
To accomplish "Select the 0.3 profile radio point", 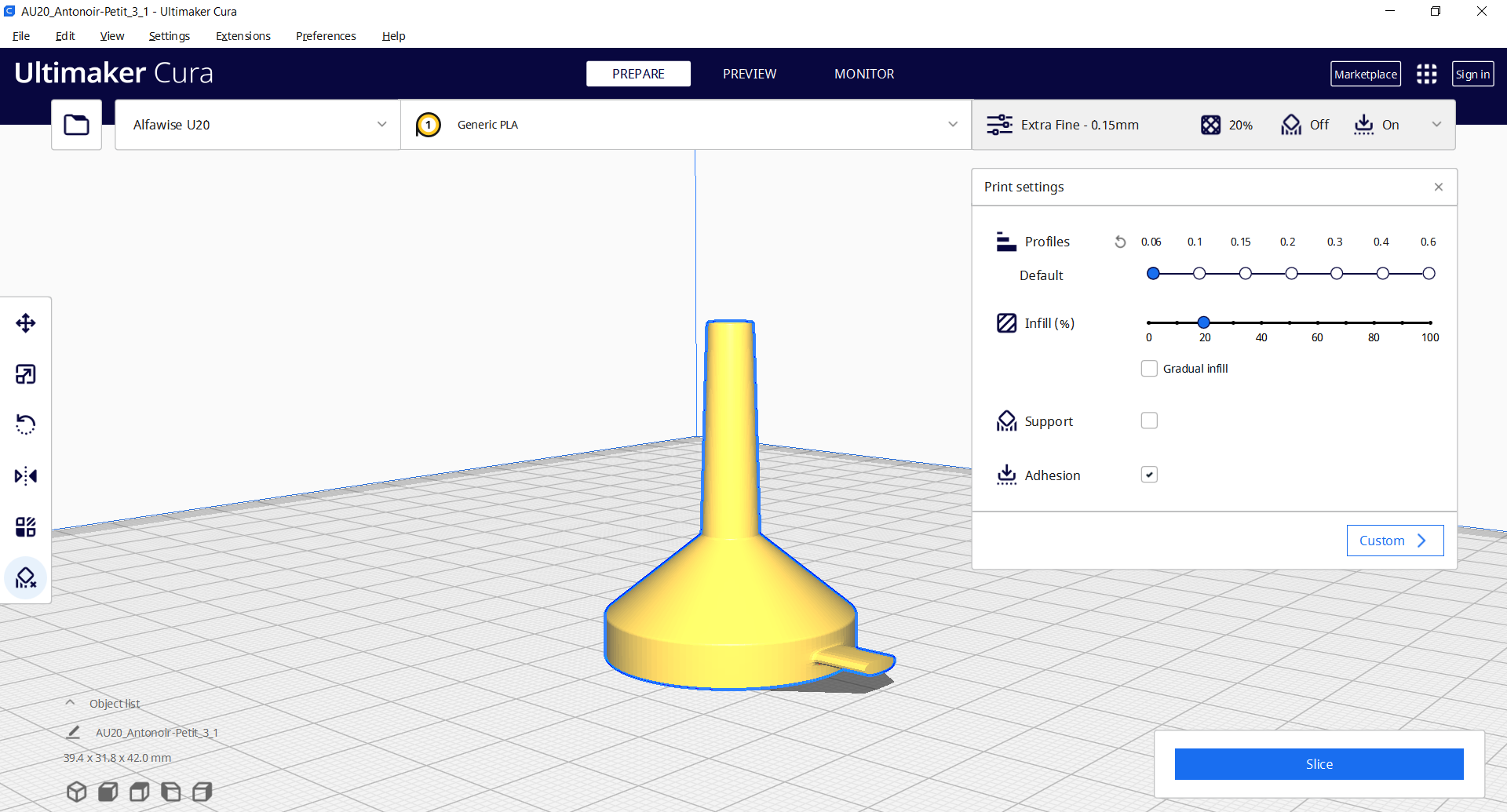I will 1337,274.
